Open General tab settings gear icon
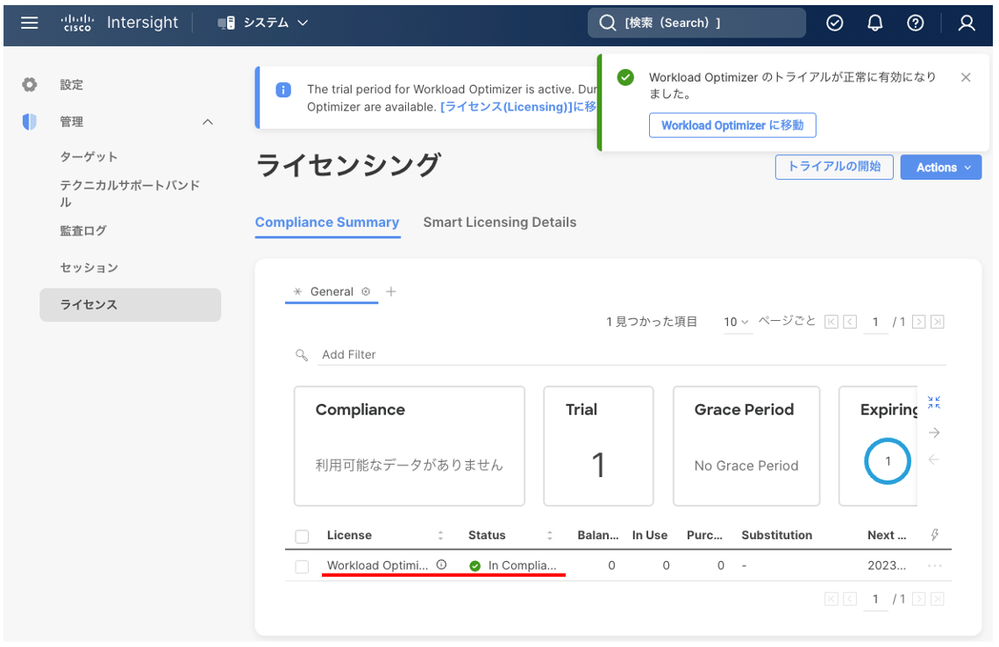999x647 pixels. pyautogui.click(x=366, y=292)
